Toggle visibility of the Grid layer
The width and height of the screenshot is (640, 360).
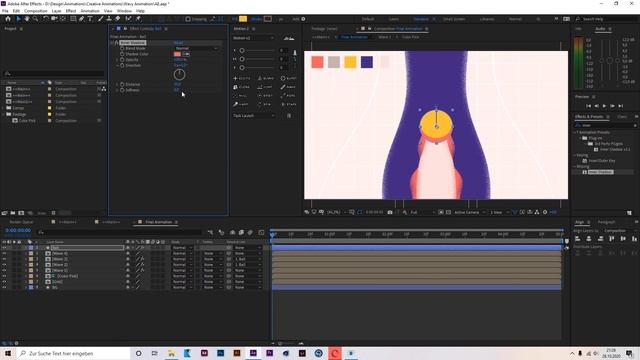[x=4, y=282]
